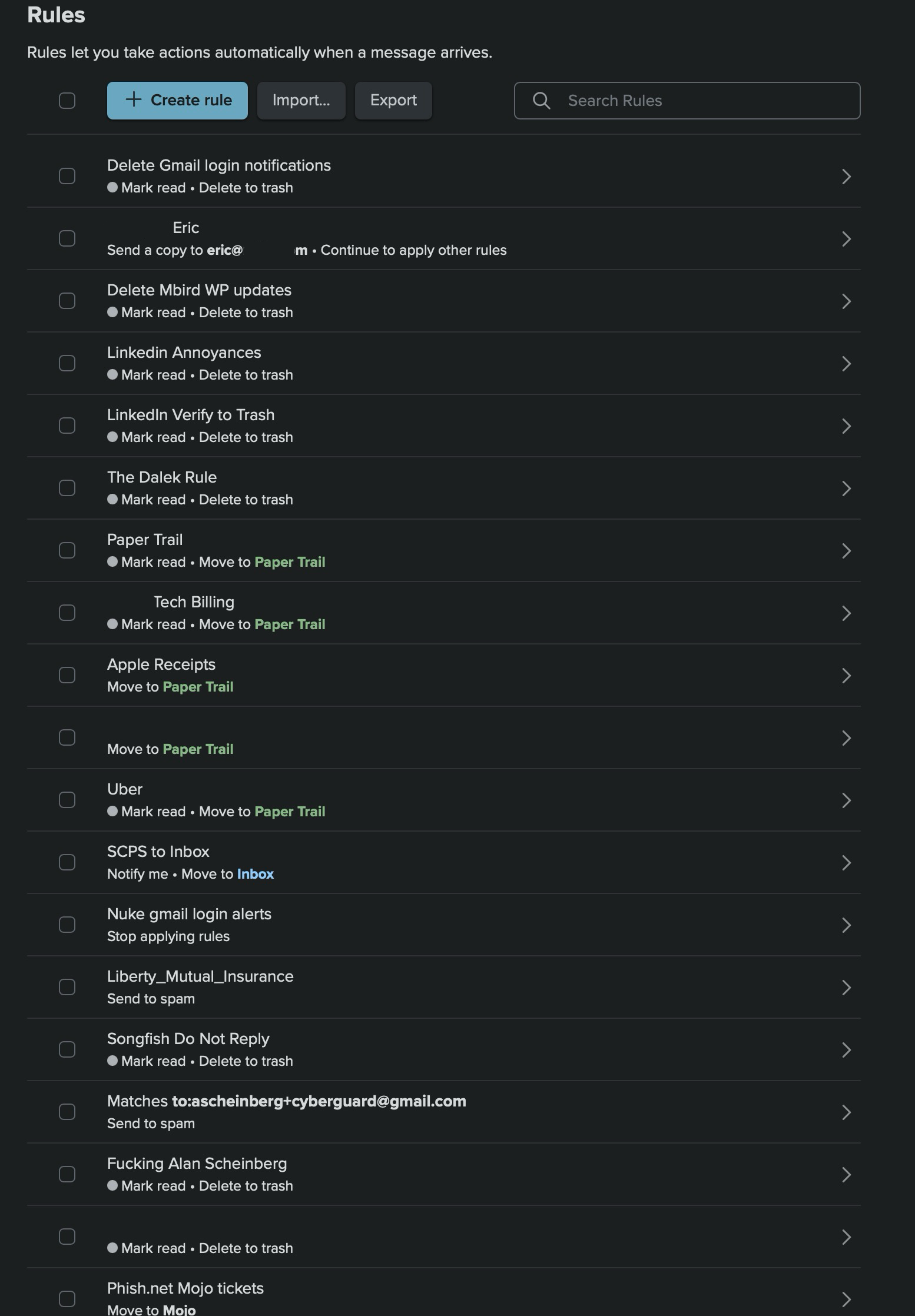Click the plus icon on Create rule
The image size is (915, 1316).
pos(134,99)
